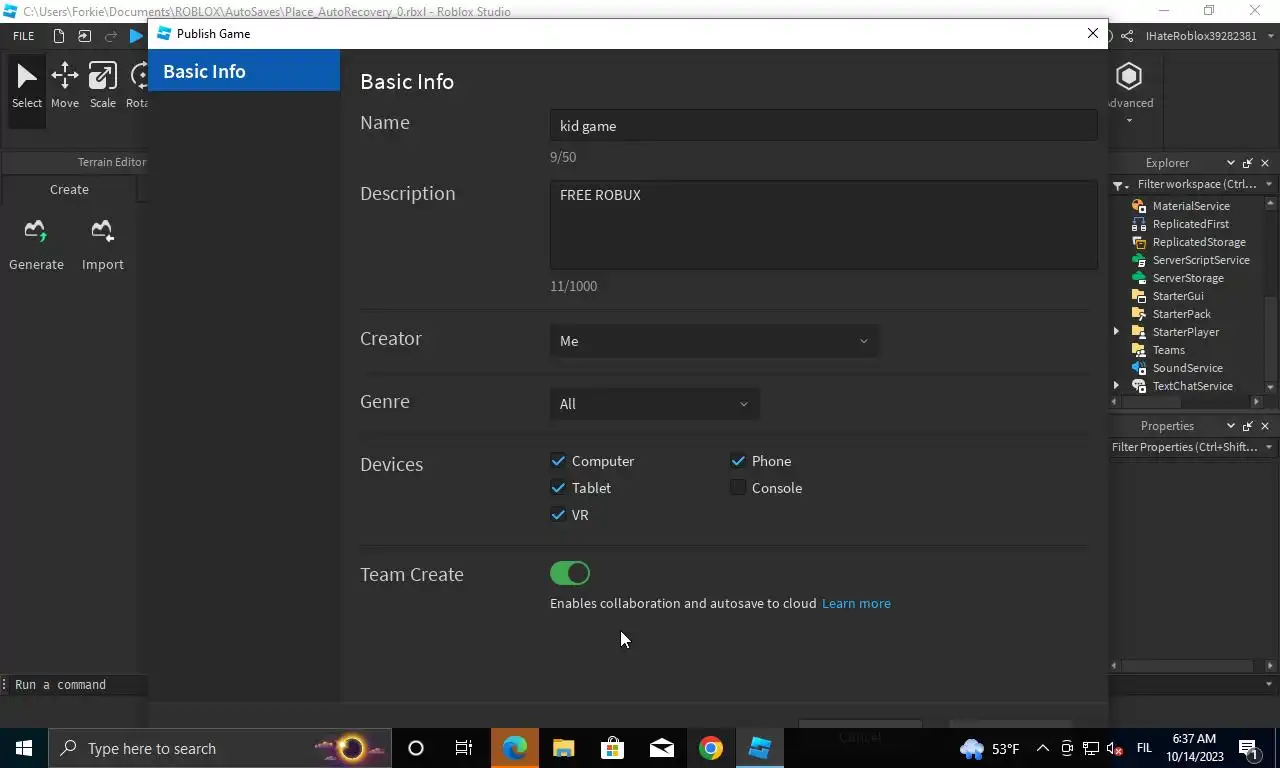Viewport: 1280px width, 768px height.
Task: Click the Learn more link
Action: pos(856,603)
